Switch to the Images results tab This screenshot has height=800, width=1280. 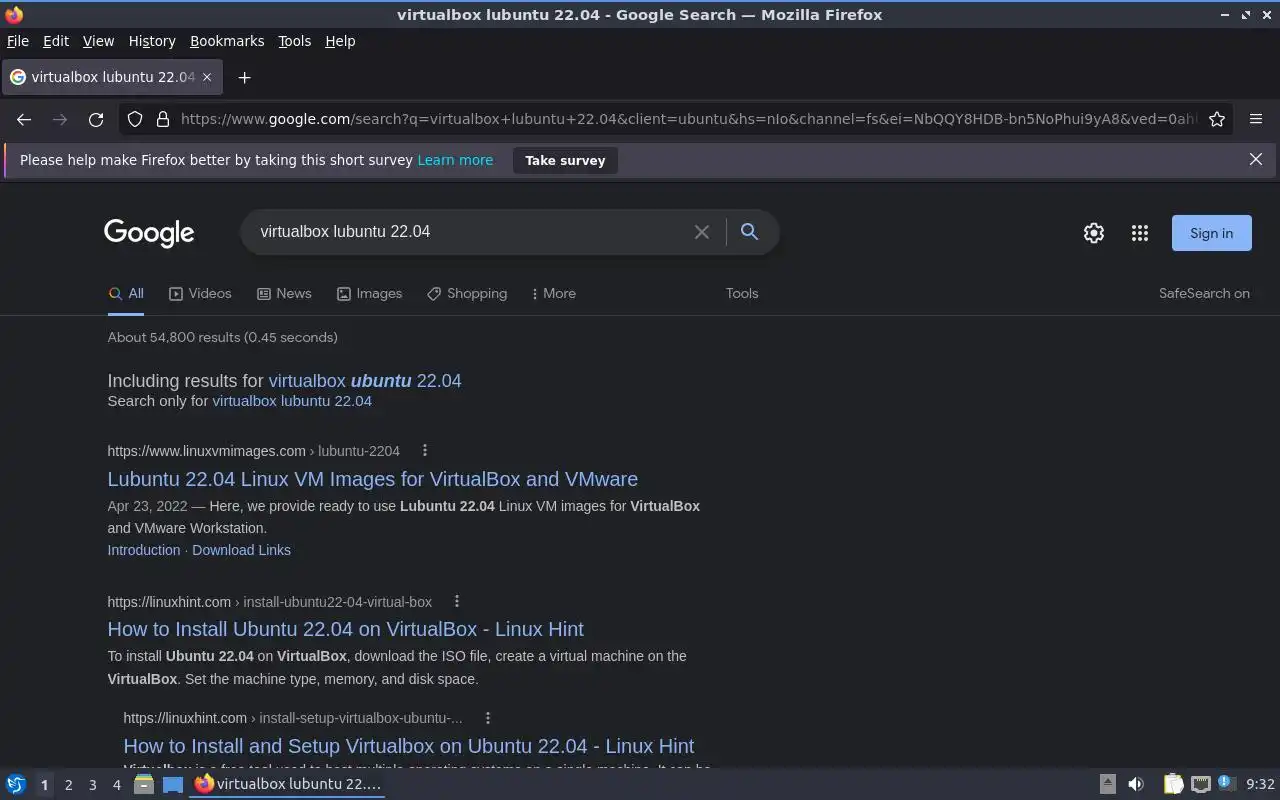tap(369, 294)
